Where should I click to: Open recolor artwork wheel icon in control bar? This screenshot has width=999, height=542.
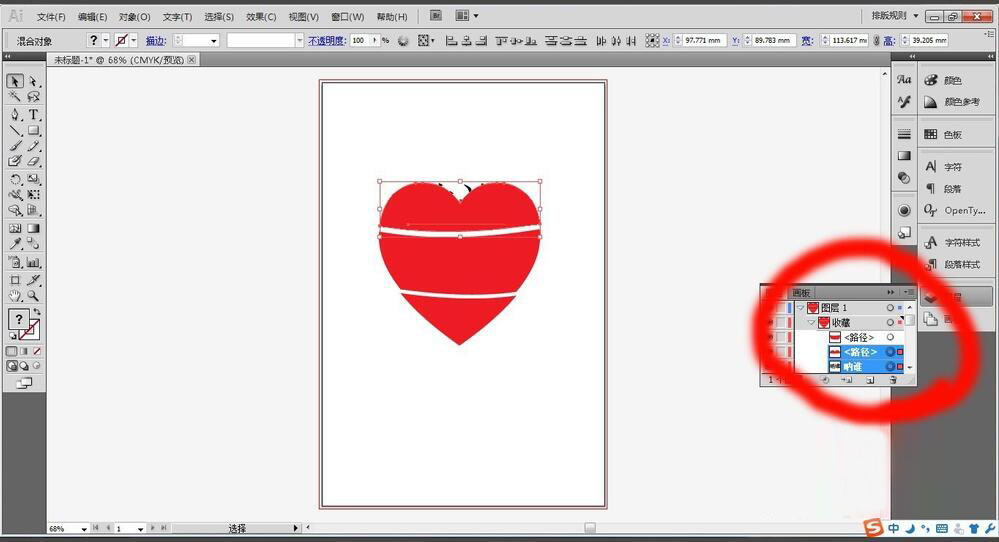point(403,41)
